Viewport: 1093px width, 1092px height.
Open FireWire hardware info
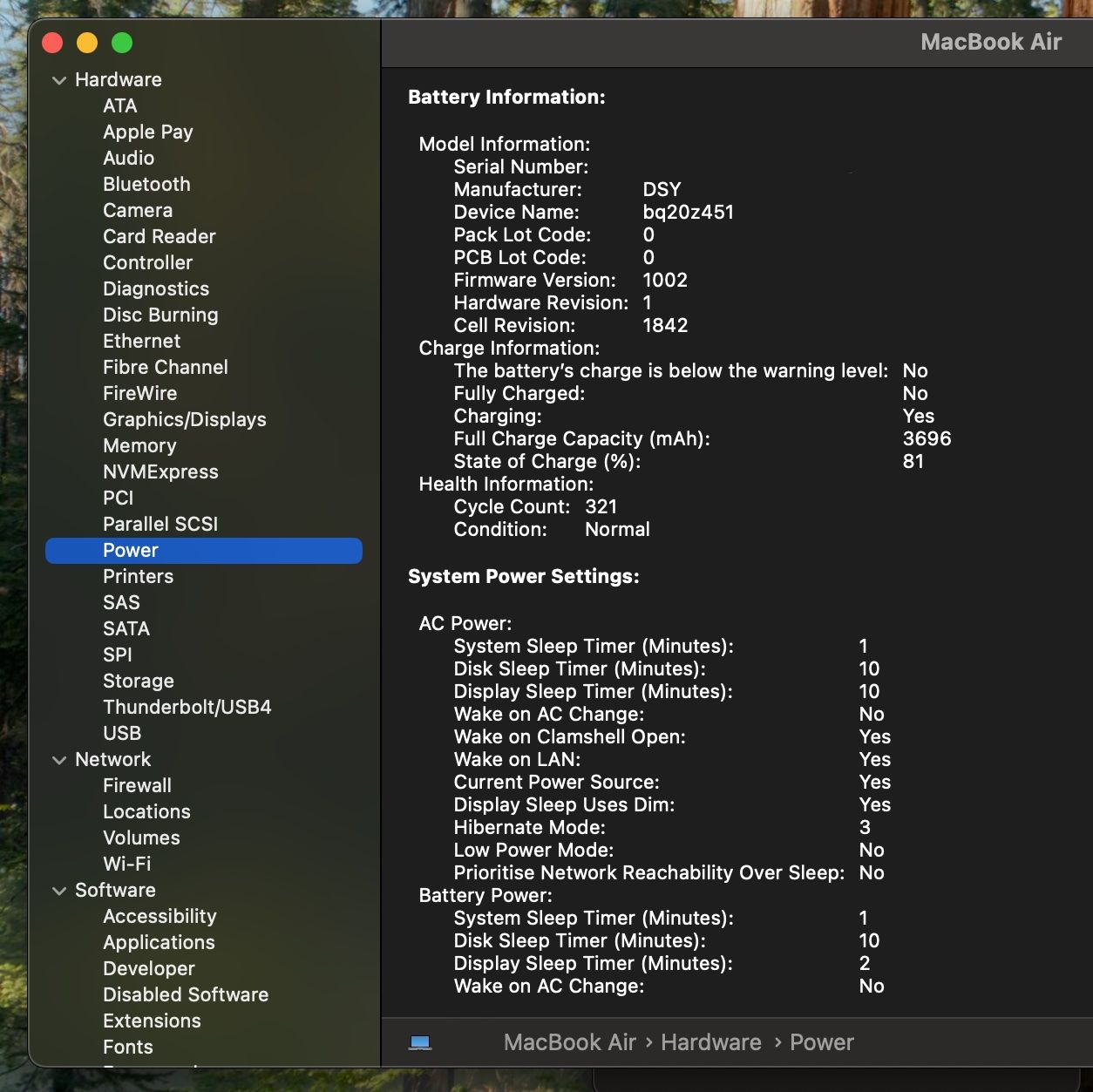tap(140, 394)
